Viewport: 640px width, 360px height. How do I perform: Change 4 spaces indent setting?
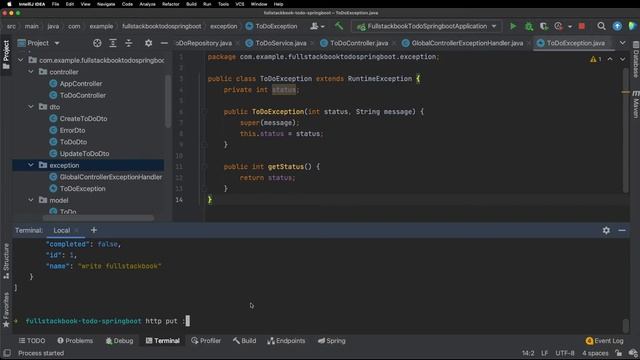tap(595, 353)
